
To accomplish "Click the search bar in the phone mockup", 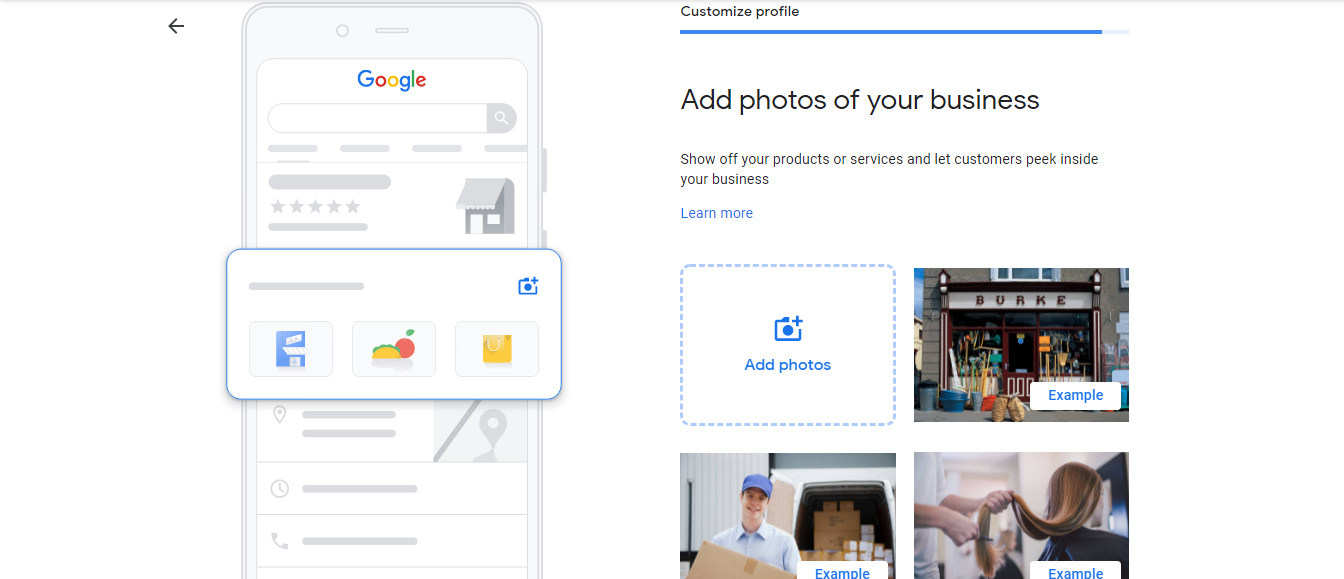I will [x=380, y=118].
